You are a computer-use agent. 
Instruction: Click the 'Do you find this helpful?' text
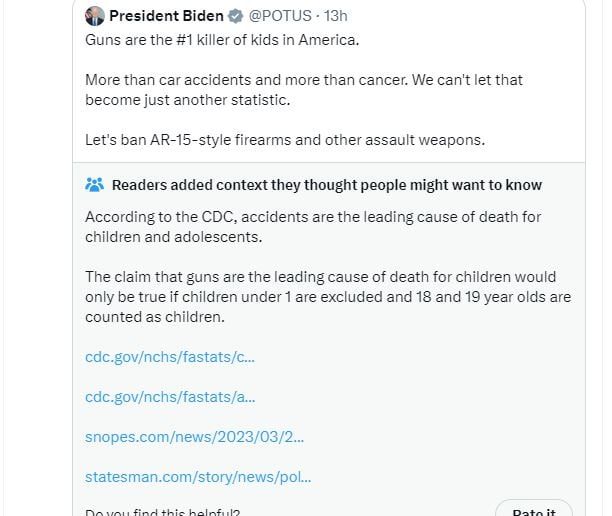tap(162, 512)
